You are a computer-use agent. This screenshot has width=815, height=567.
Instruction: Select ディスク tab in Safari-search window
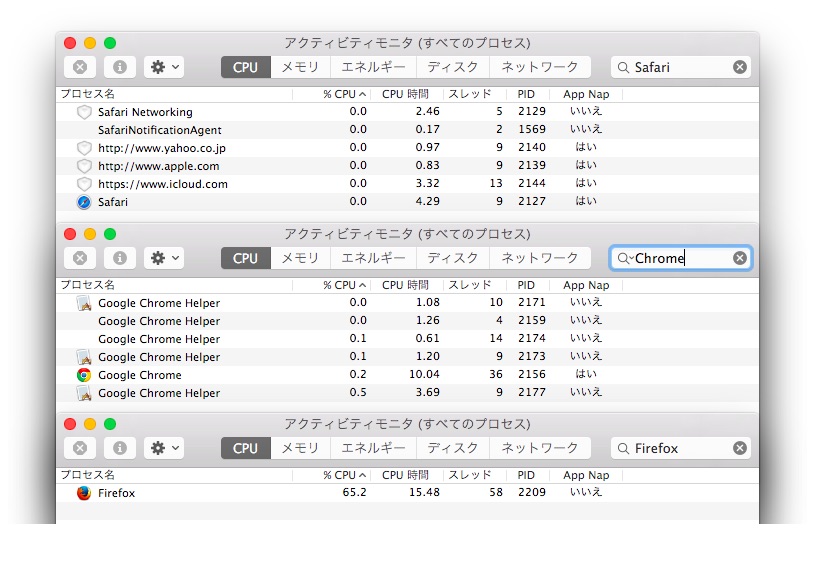tap(453, 67)
